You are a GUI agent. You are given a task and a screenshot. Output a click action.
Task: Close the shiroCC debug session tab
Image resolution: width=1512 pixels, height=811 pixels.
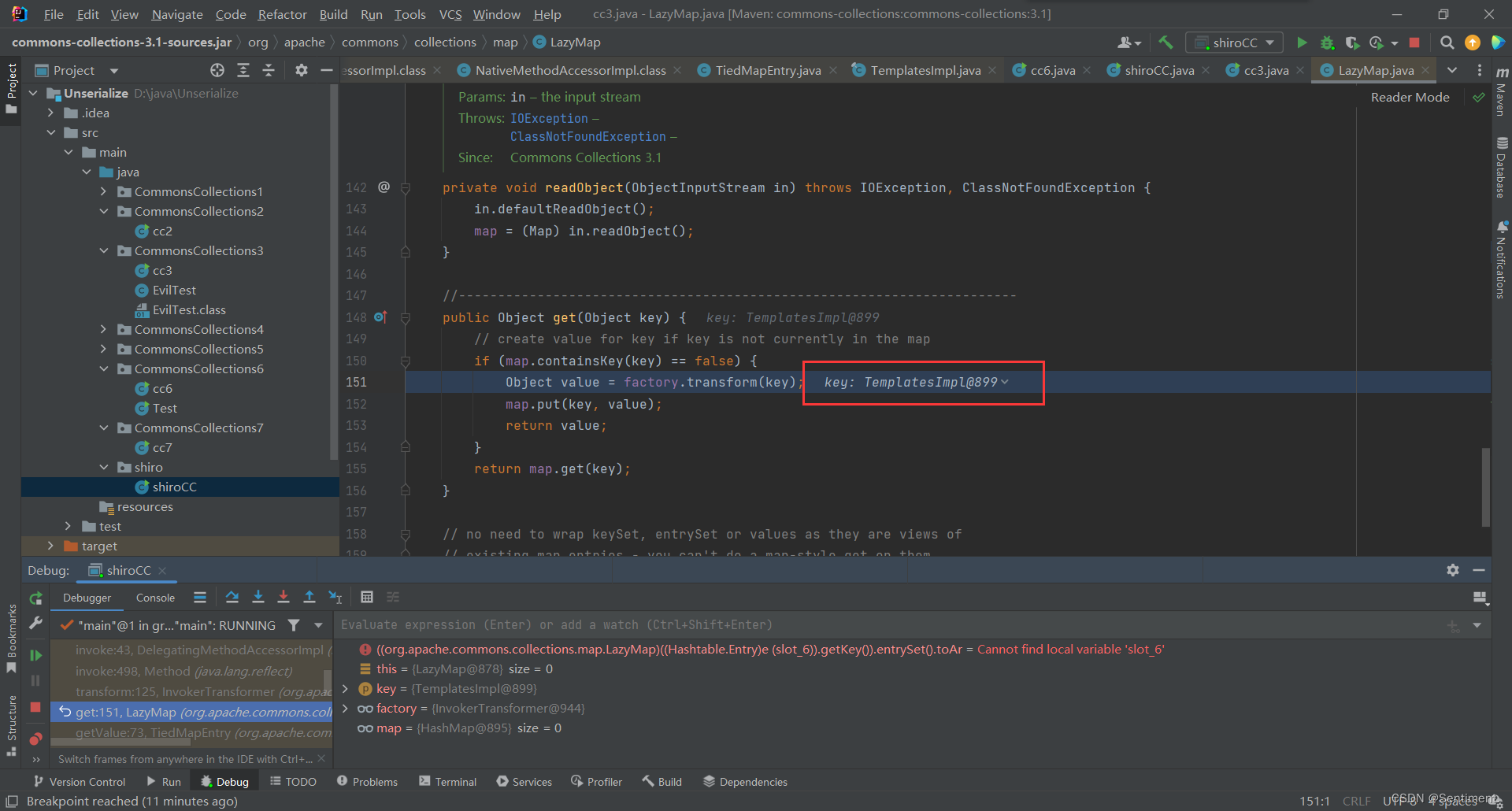pos(162,571)
